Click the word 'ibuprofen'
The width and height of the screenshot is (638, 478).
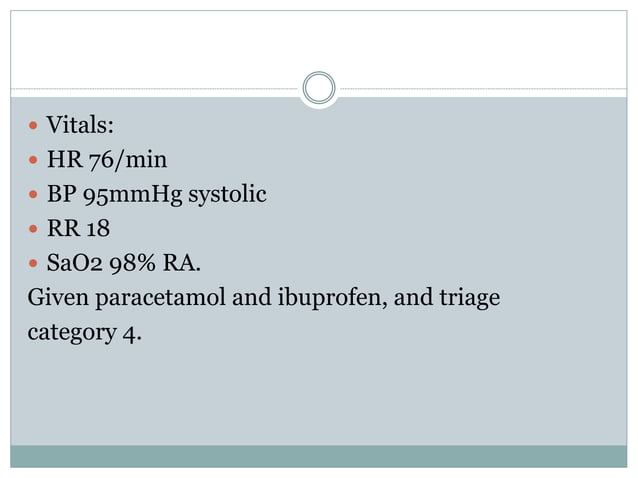tap(332, 297)
